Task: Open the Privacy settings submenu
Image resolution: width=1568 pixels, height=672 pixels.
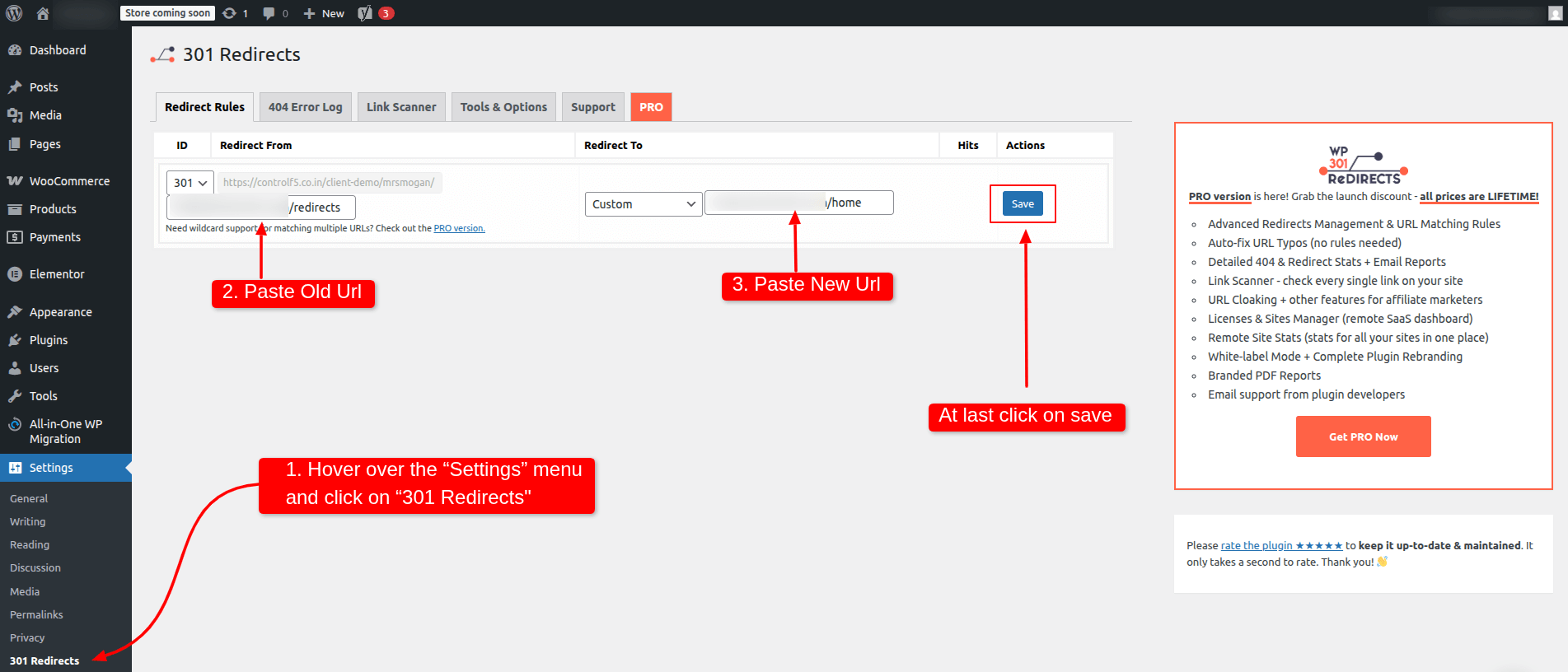Action: [x=27, y=637]
